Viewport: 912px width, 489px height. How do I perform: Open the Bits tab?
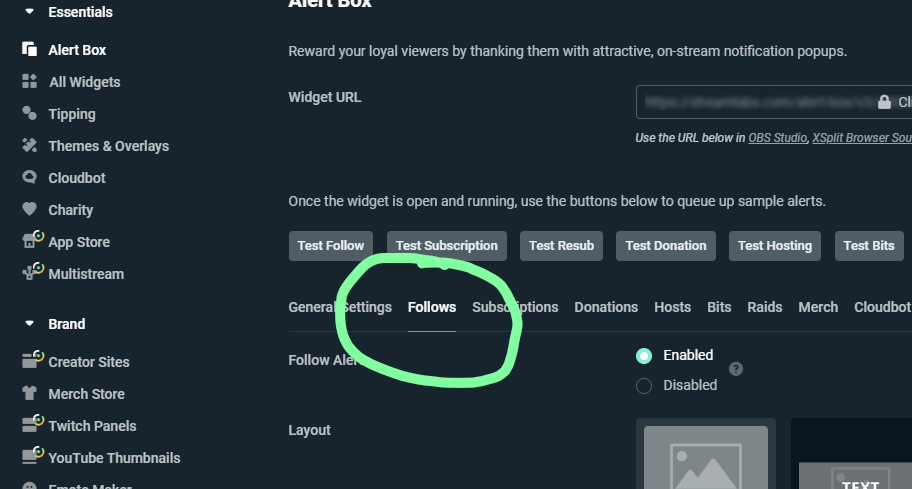[x=719, y=307]
